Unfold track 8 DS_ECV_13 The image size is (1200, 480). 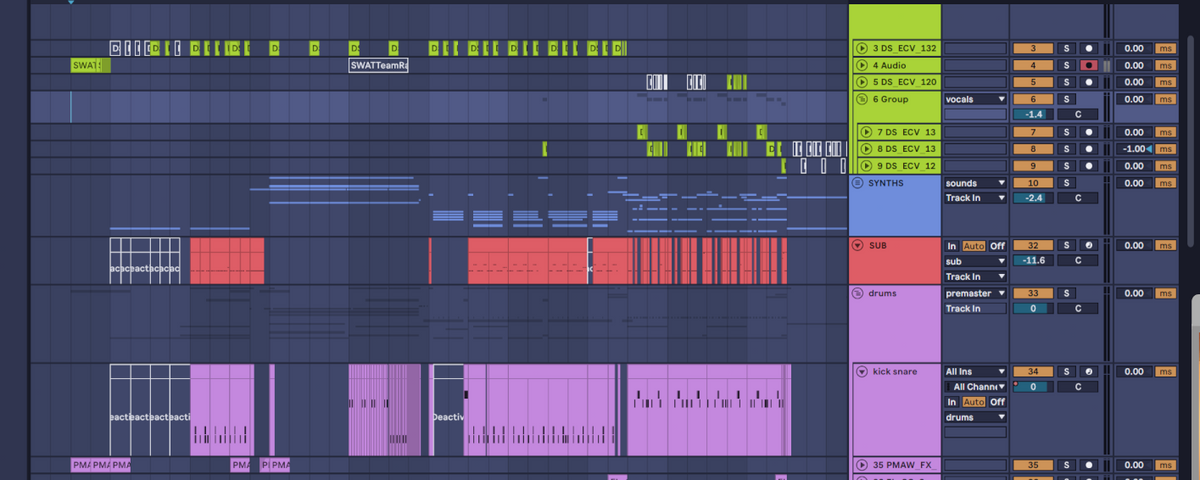(x=867, y=149)
